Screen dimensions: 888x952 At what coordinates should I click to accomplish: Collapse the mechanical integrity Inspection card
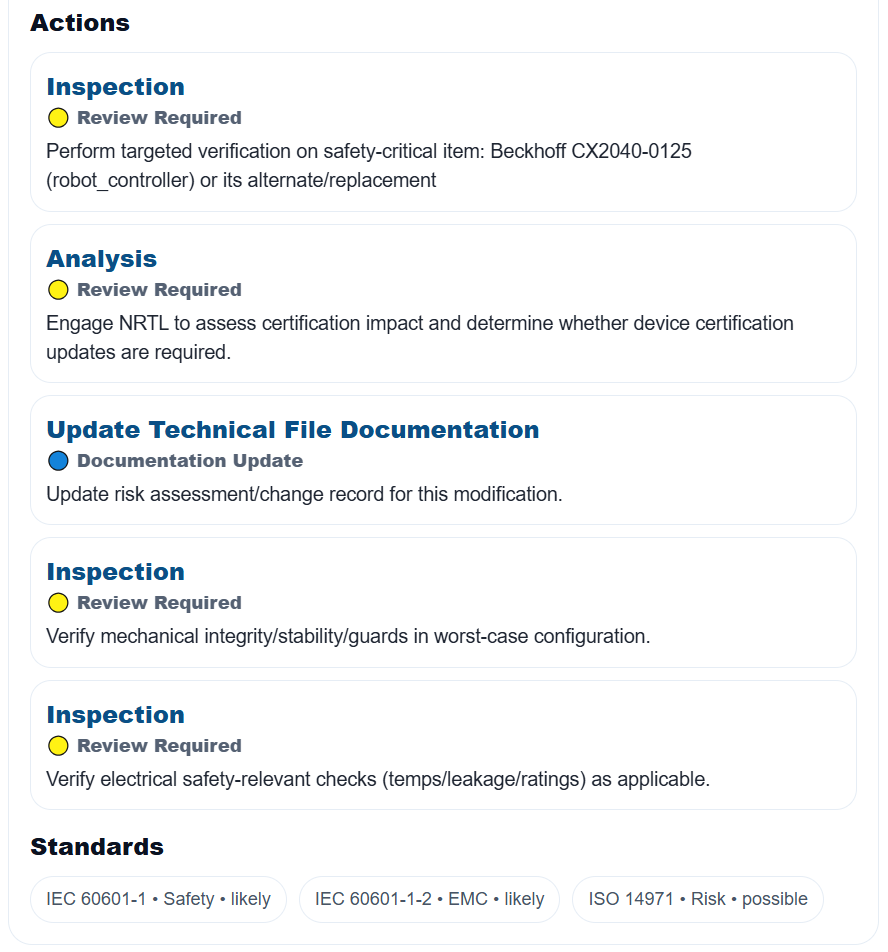tap(115, 571)
